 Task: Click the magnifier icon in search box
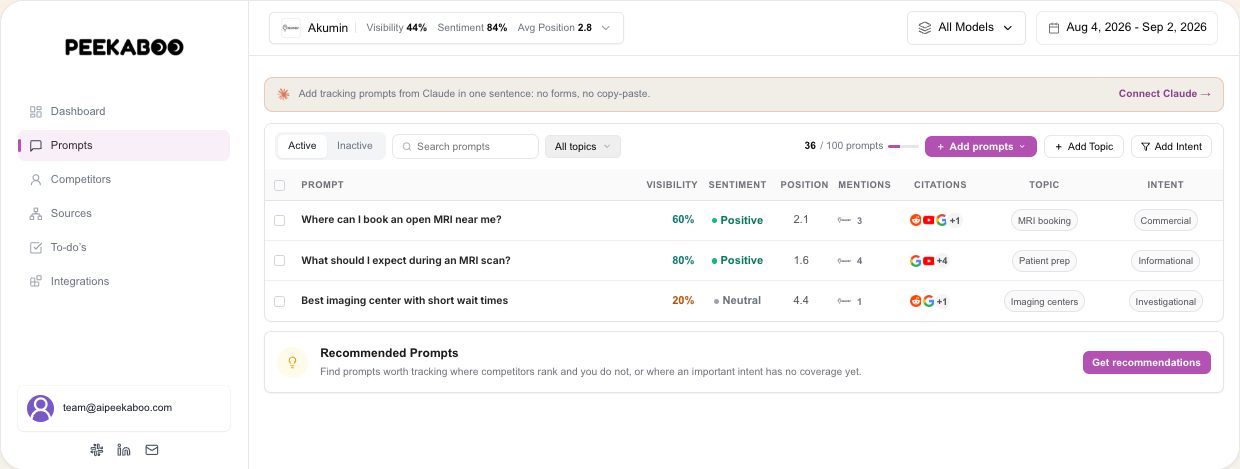point(407,147)
